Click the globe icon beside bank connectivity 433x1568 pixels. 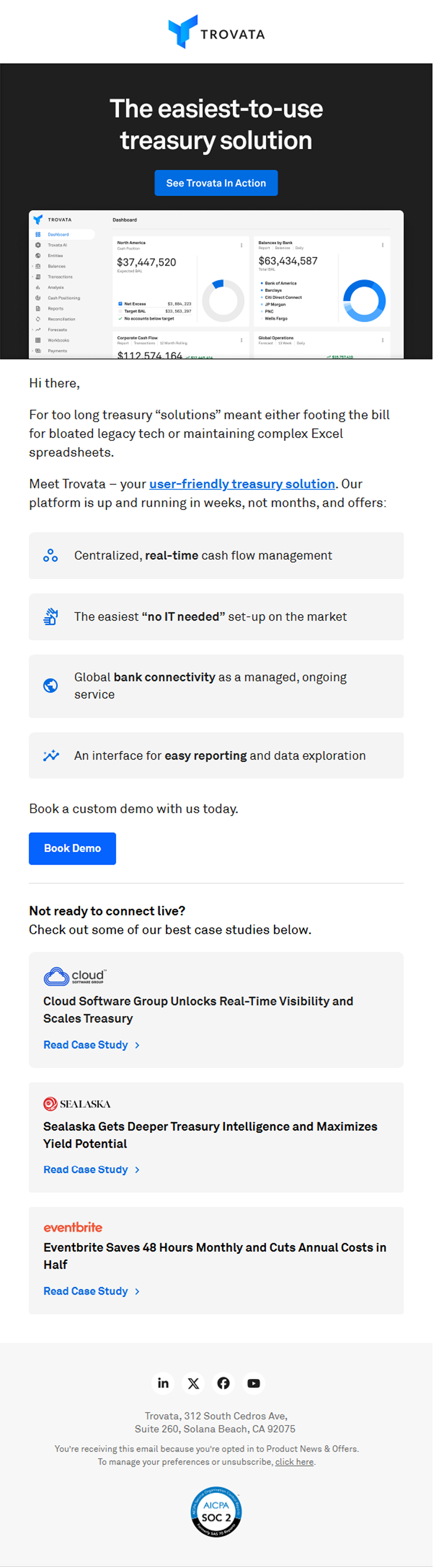pos(50,686)
